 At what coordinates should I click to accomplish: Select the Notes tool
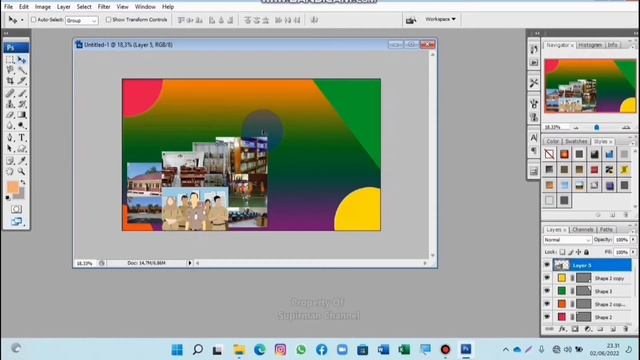[10, 161]
